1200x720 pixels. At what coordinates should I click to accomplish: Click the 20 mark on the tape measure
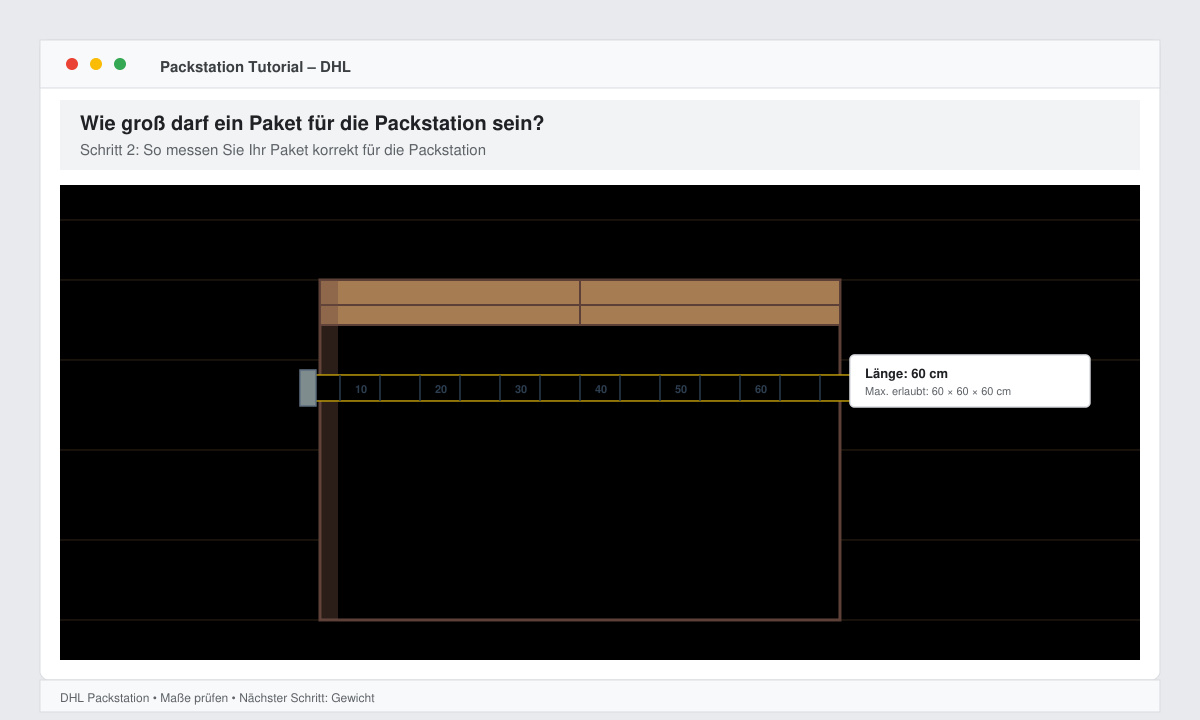pyautogui.click(x=441, y=389)
